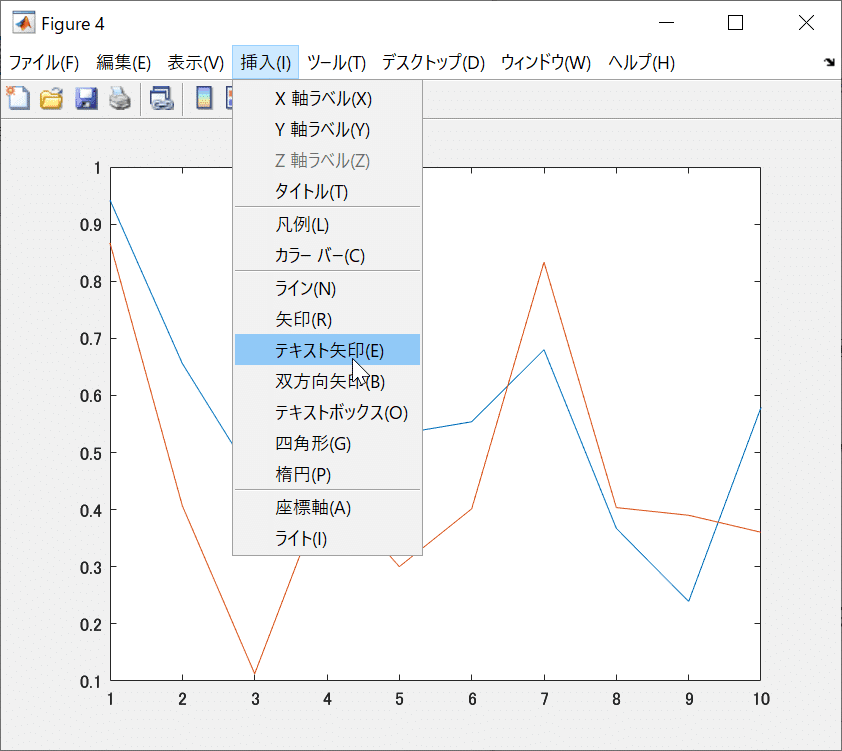The width and height of the screenshot is (842, 751).
Task: Click the Print Figure toolbar icon
Action: (x=119, y=97)
